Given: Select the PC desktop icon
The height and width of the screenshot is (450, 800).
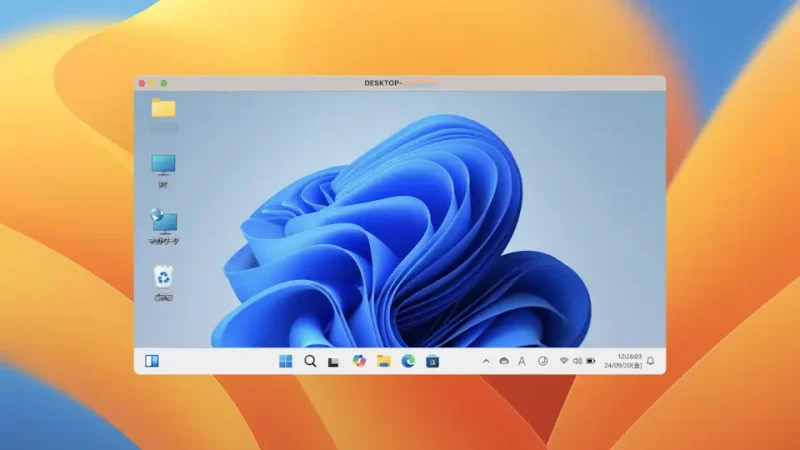Looking at the screenshot, I should [163, 171].
